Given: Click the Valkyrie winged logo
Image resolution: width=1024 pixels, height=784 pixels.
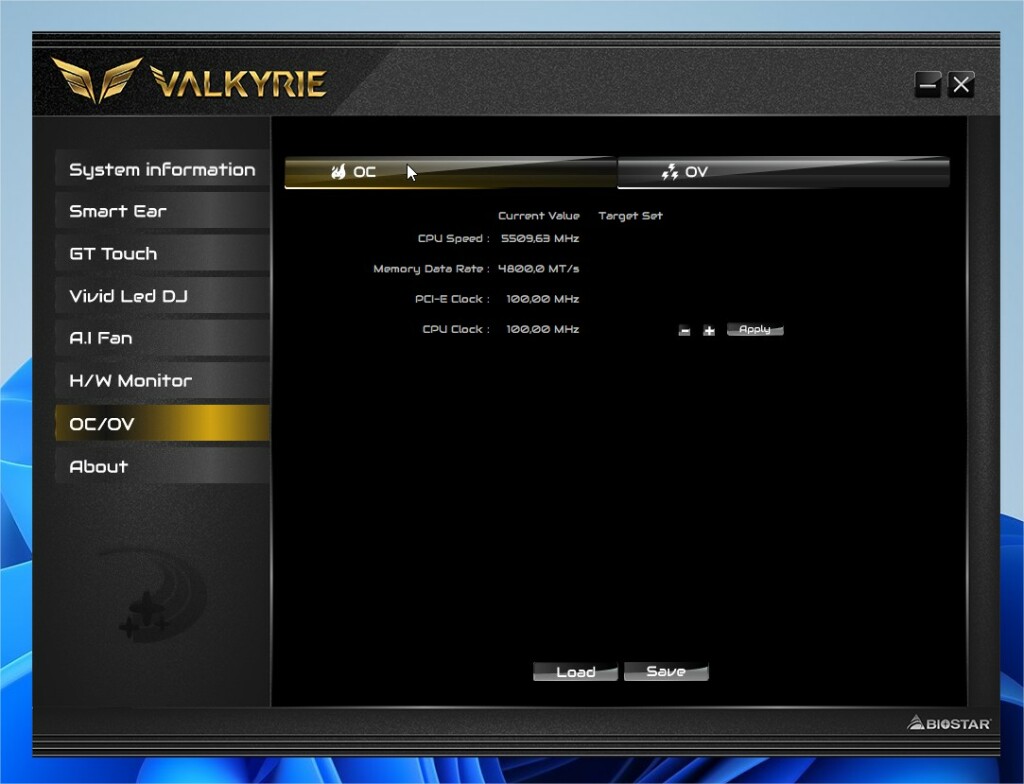Looking at the screenshot, I should click(x=97, y=80).
